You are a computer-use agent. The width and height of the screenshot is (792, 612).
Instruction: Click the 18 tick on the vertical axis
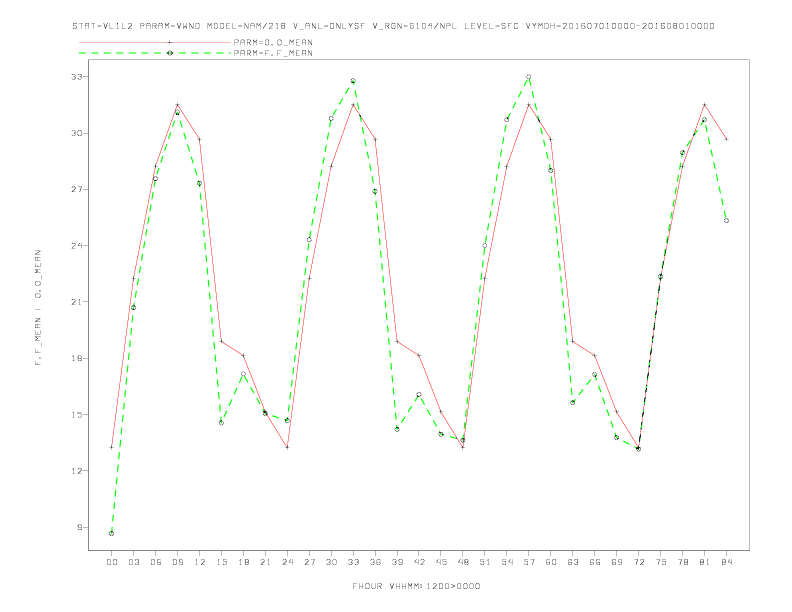77,359
